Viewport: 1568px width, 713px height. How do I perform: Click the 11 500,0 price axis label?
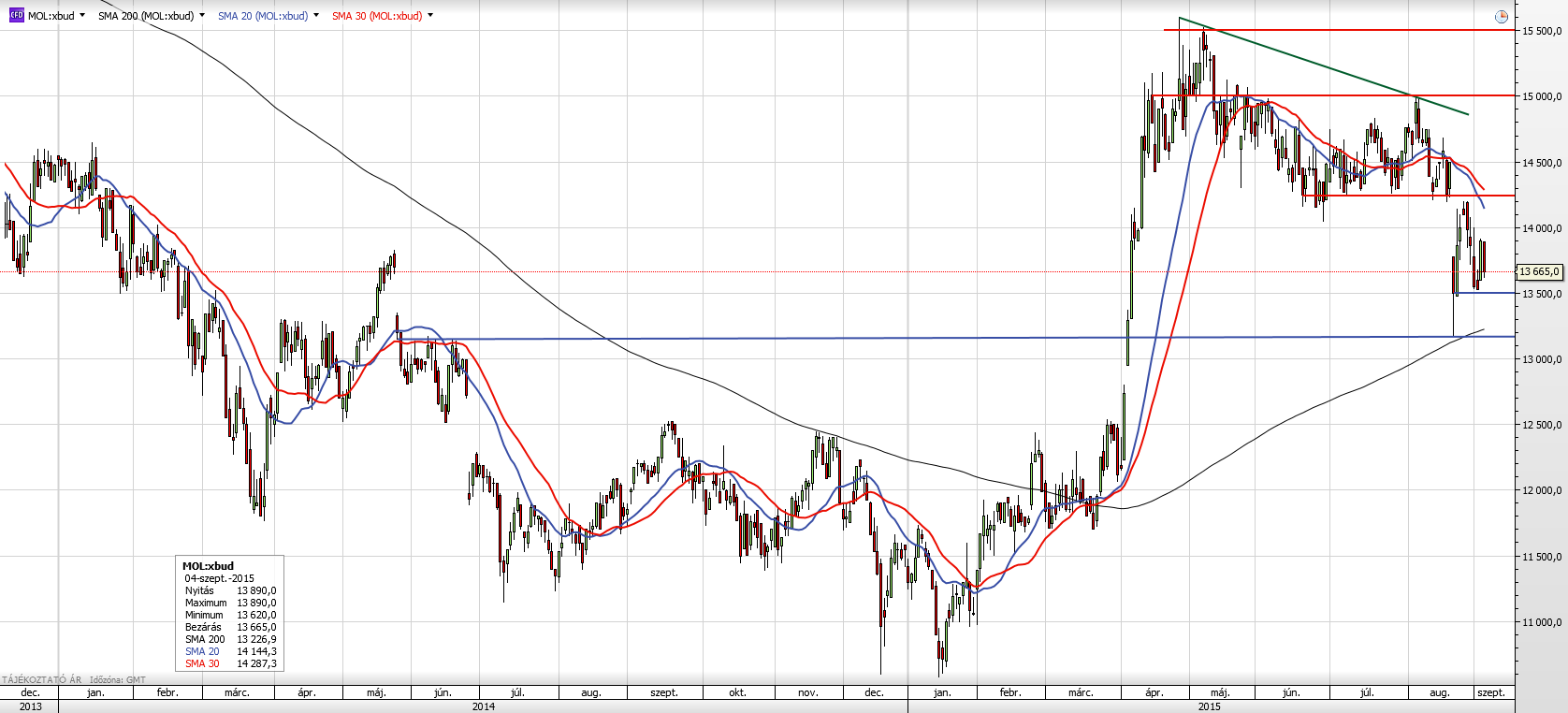click(1542, 557)
